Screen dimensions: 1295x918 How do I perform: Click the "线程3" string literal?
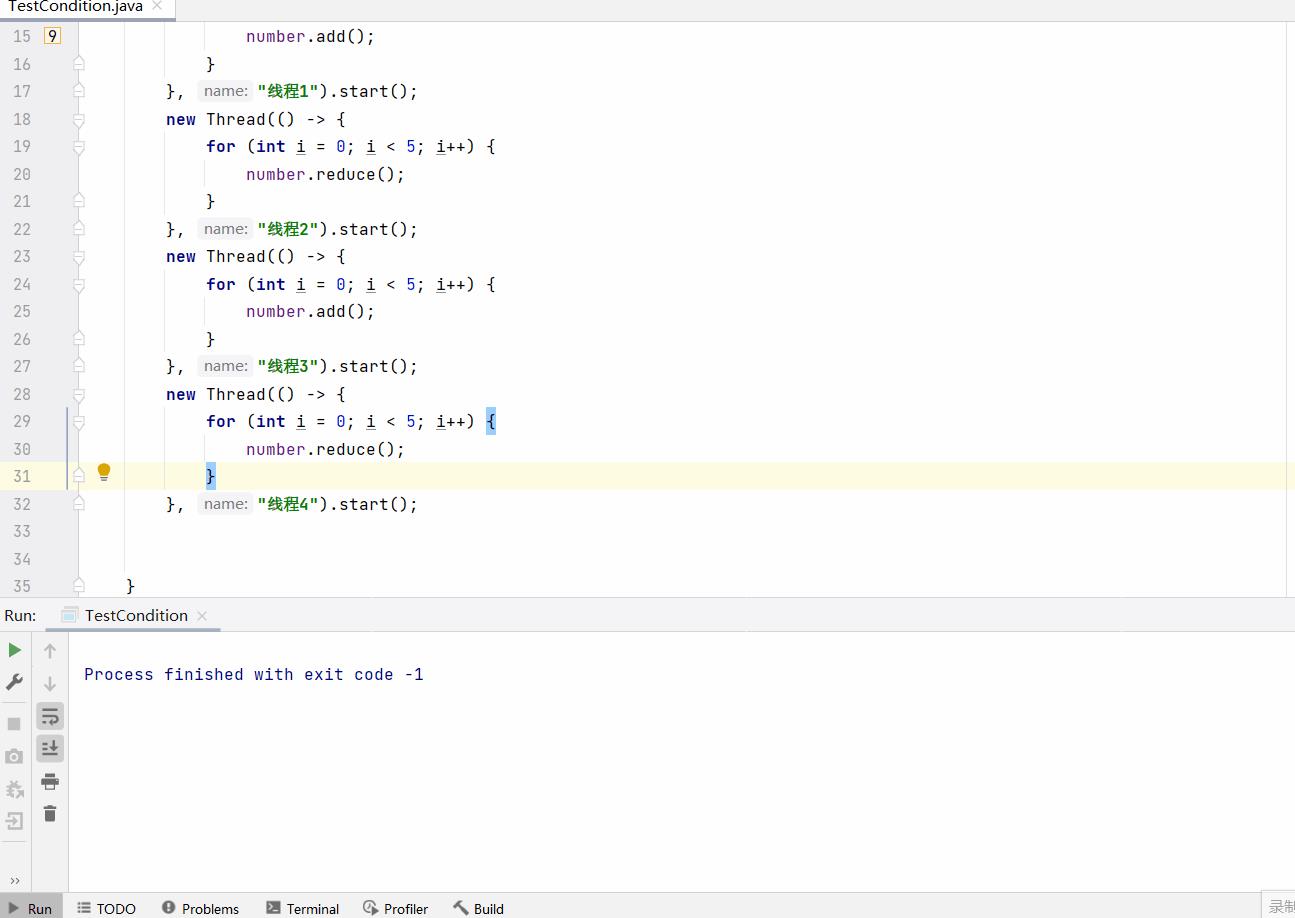[287, 366]
